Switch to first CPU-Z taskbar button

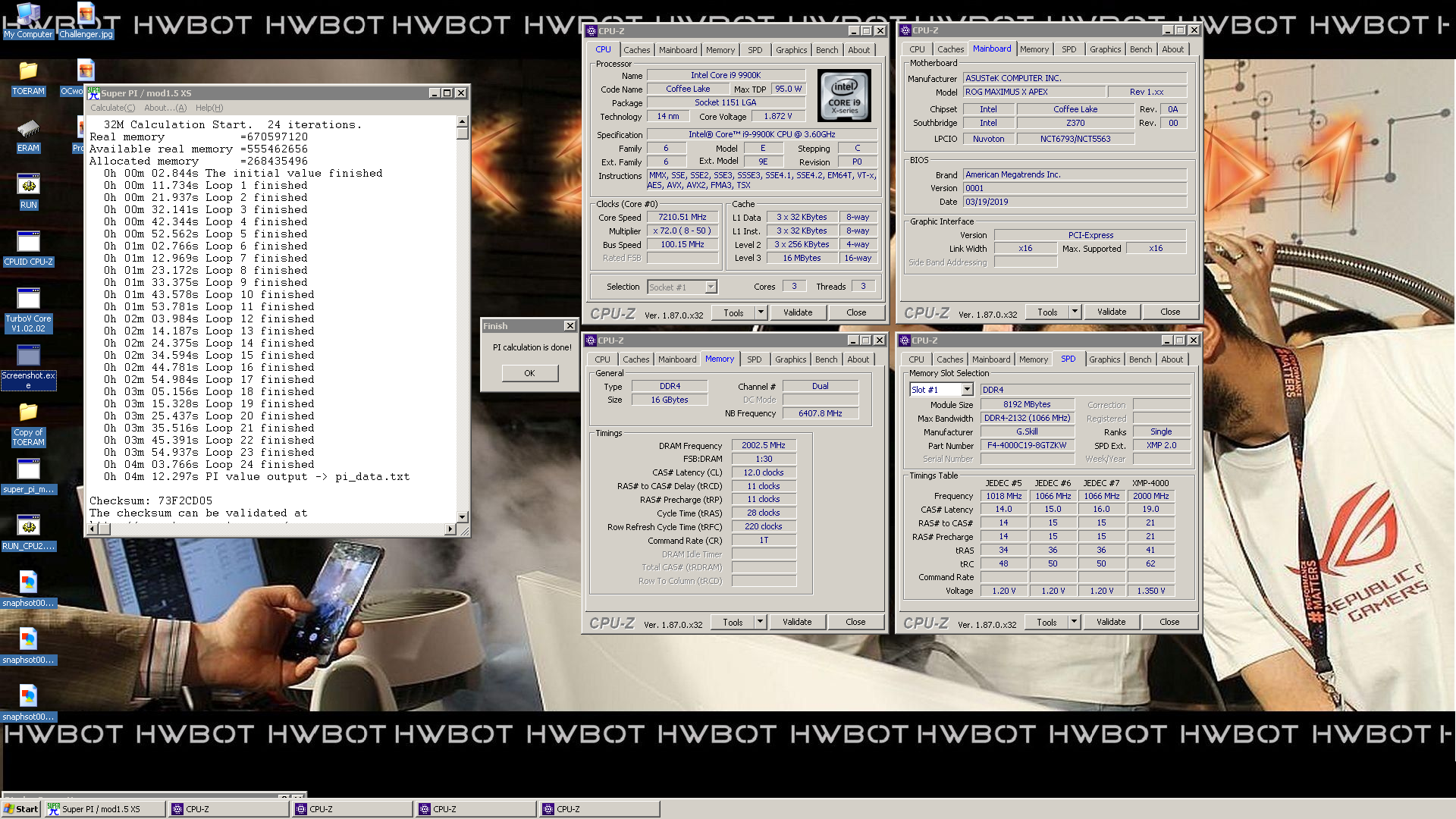[x=230, y=809]
